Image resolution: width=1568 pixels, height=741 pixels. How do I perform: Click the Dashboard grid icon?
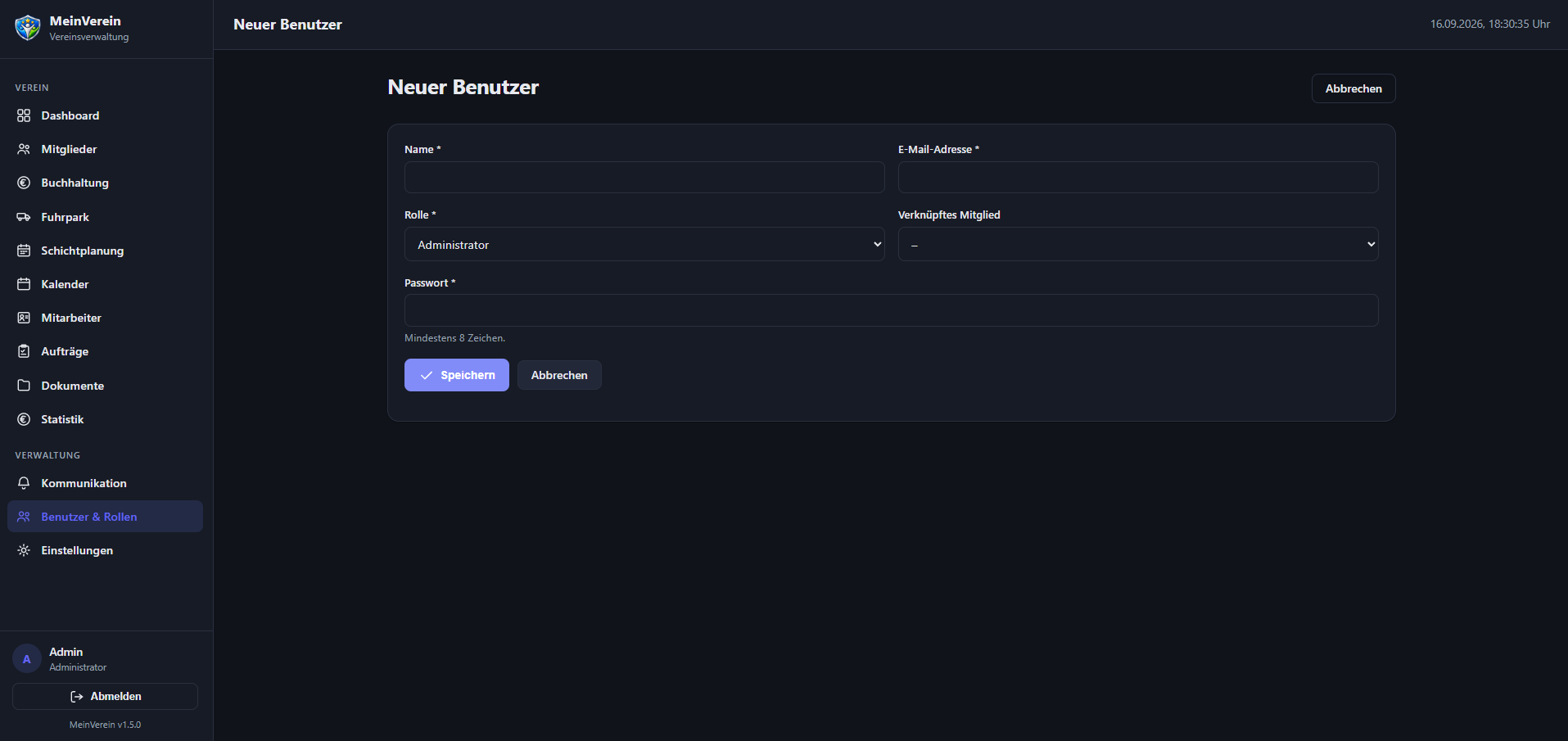(24, 115)
